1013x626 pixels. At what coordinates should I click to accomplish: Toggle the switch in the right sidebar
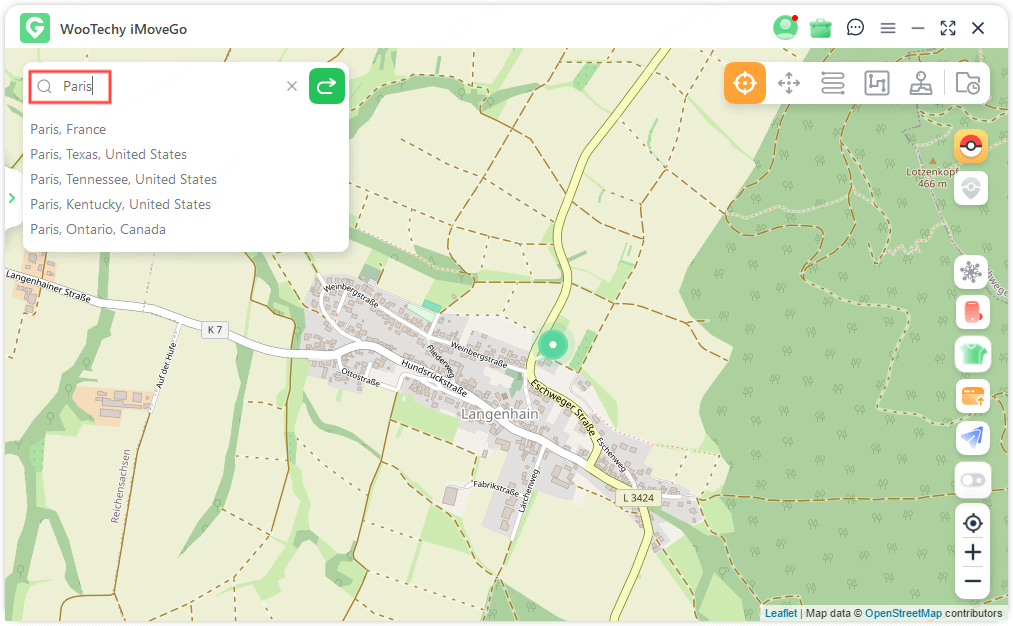(x=972, y=480)
